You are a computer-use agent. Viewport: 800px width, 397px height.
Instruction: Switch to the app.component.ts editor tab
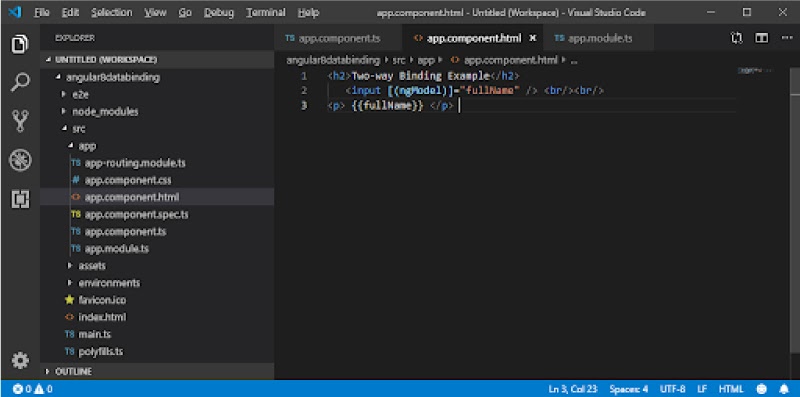338,38
